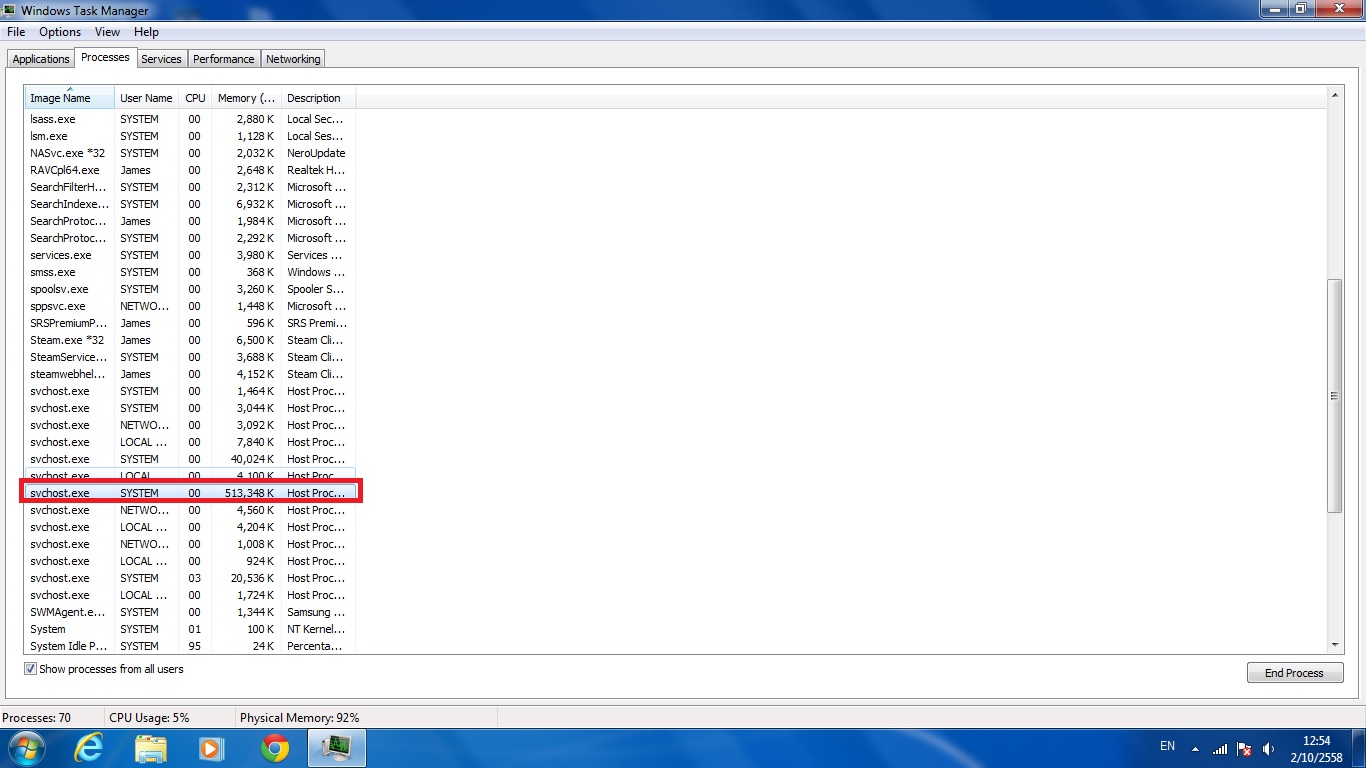Open the File menu

pyautogui.click(x=16, y=32)
